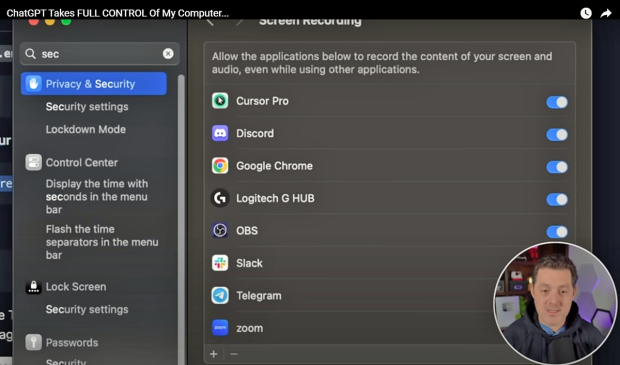Click the Cursor Pro app icon
Screen dimensions: 620x365
pos(220,101)
